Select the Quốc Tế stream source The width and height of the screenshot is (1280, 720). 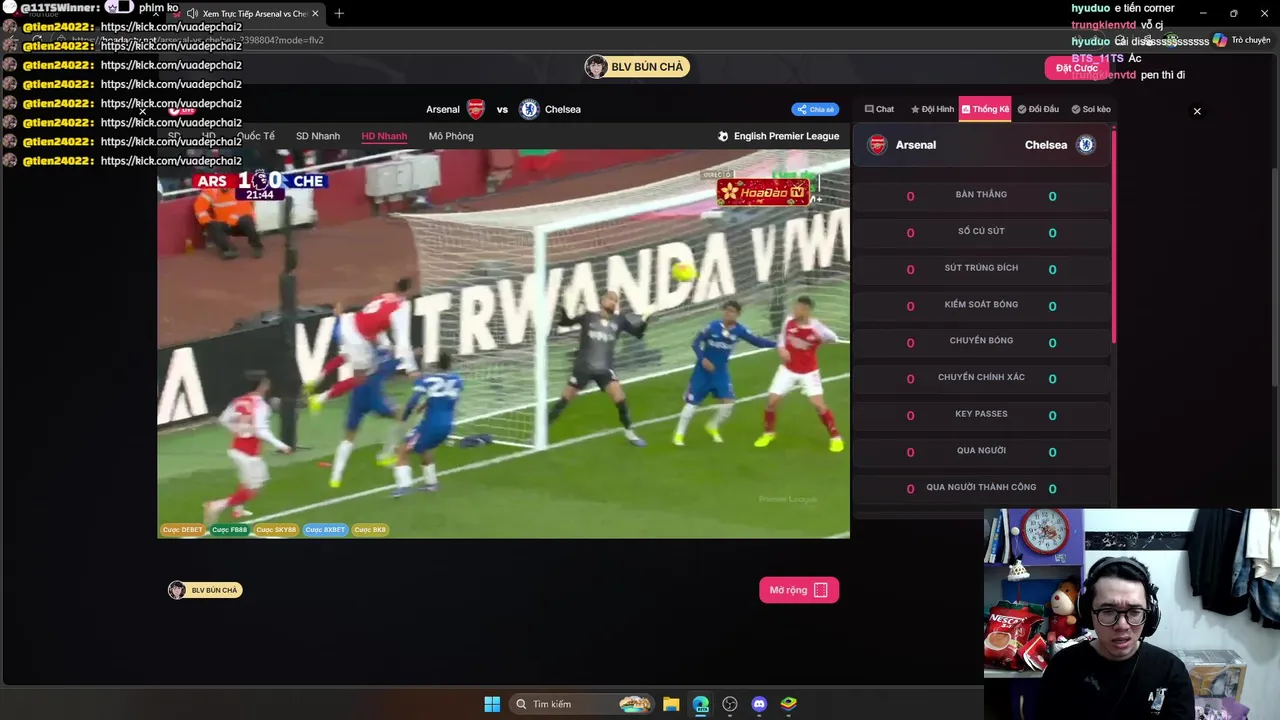(x=255, y=136)
